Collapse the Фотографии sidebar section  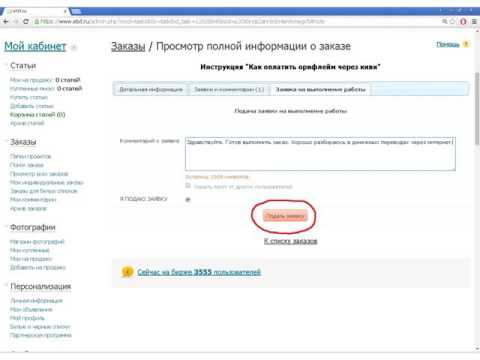6,226
